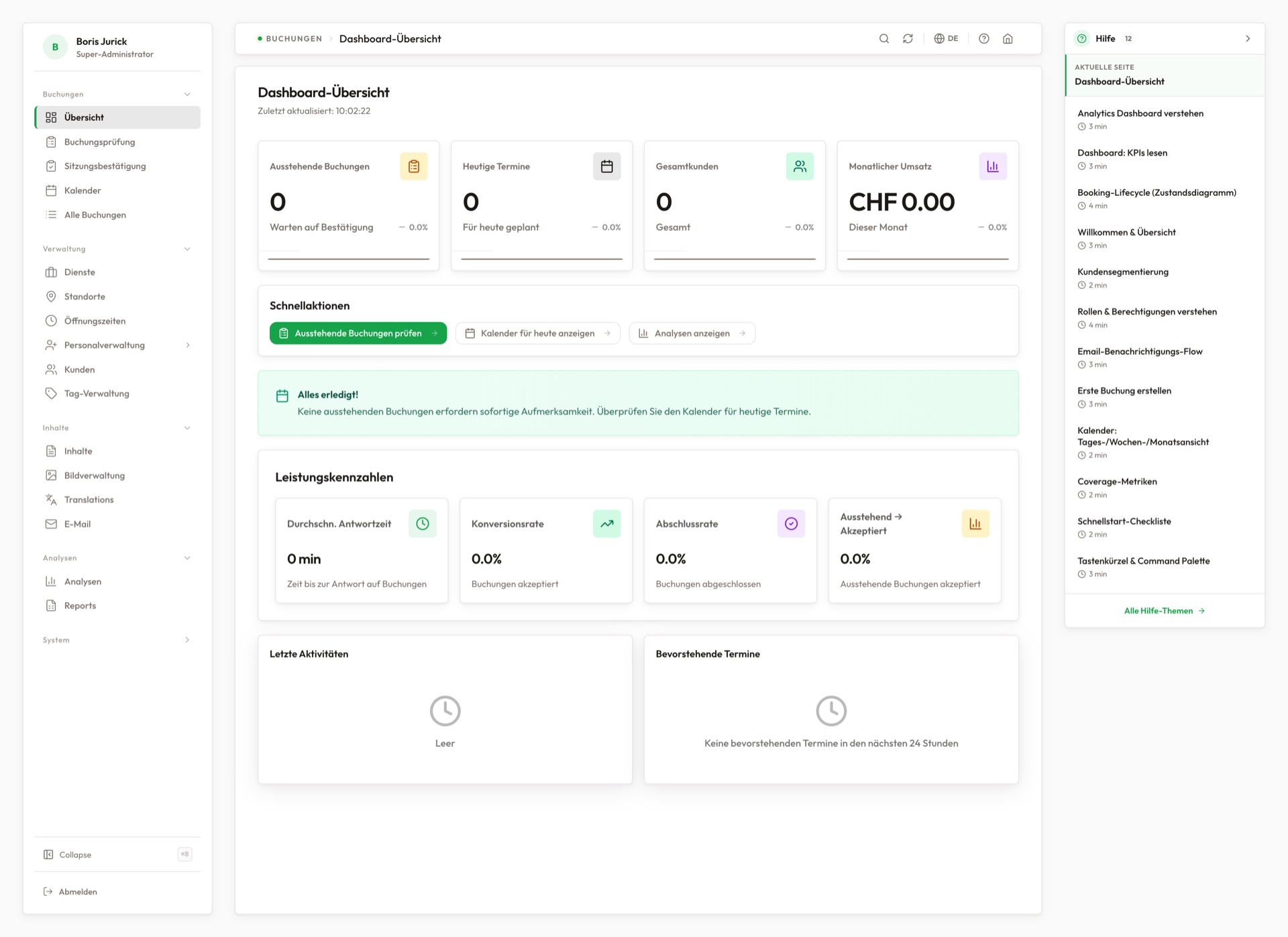
Task: Click the home icon in the header
Action: point(1008,38)
